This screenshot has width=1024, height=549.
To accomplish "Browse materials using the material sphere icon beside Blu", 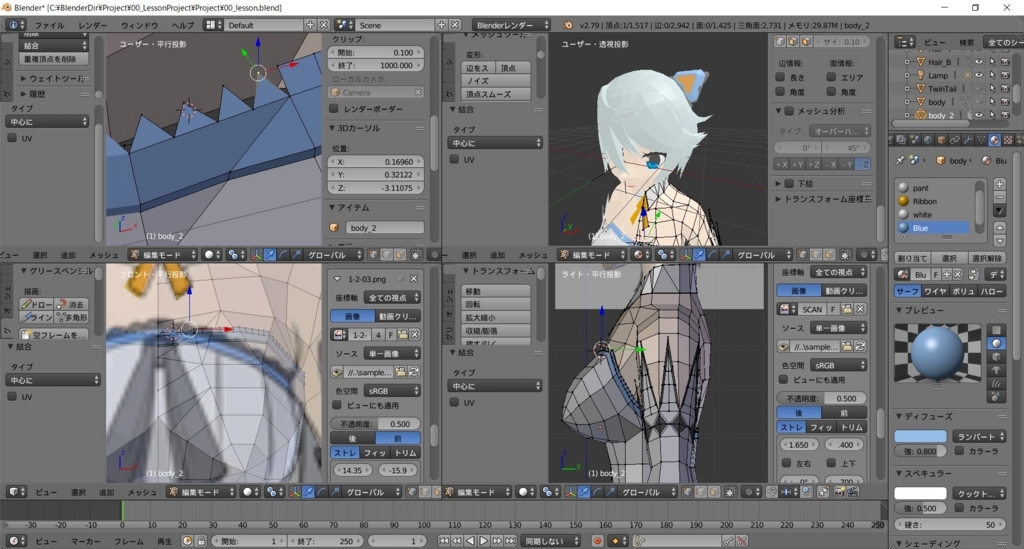I will pyautogui.click(x=903, y=274).
